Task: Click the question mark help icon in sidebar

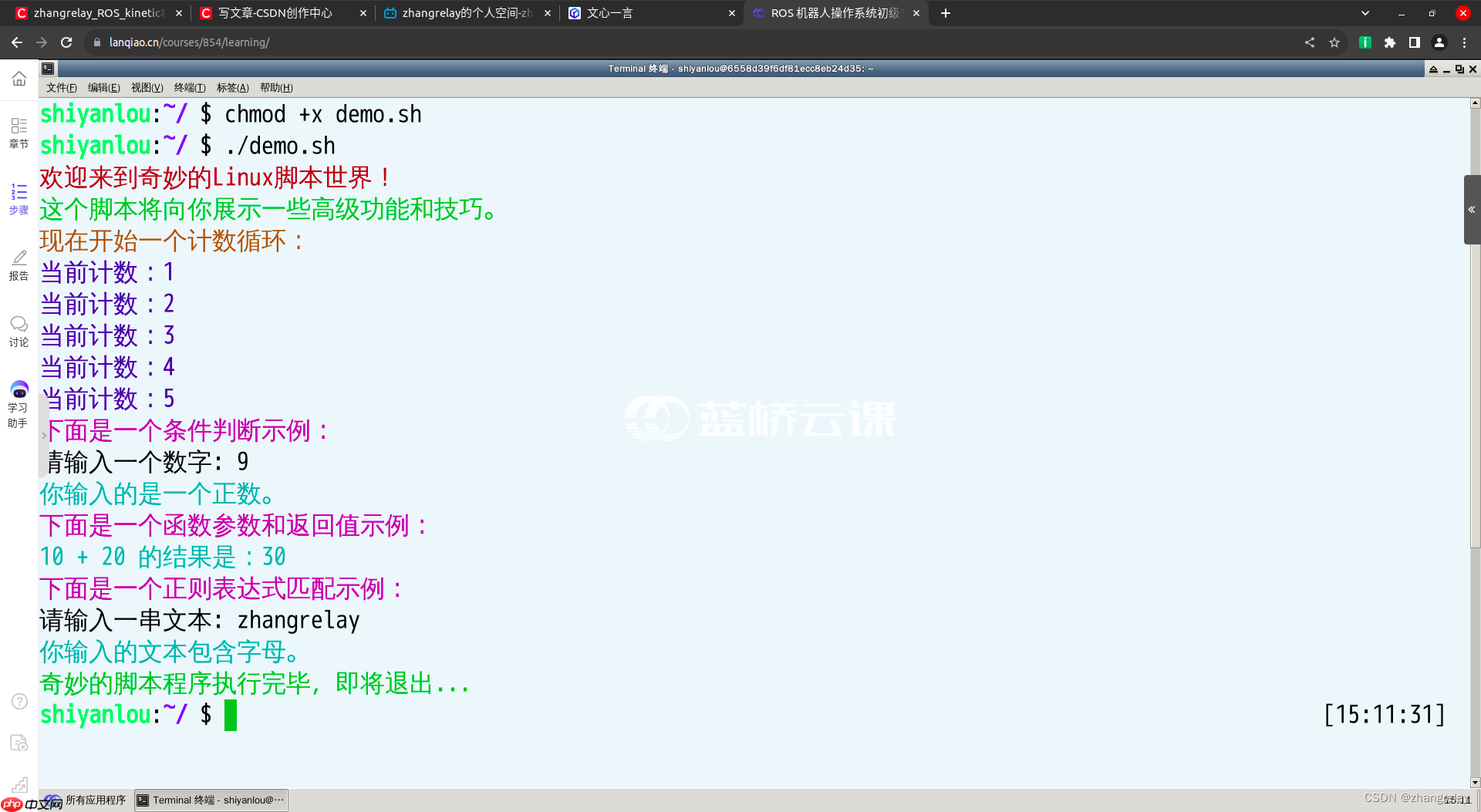Action: (19, 701)
